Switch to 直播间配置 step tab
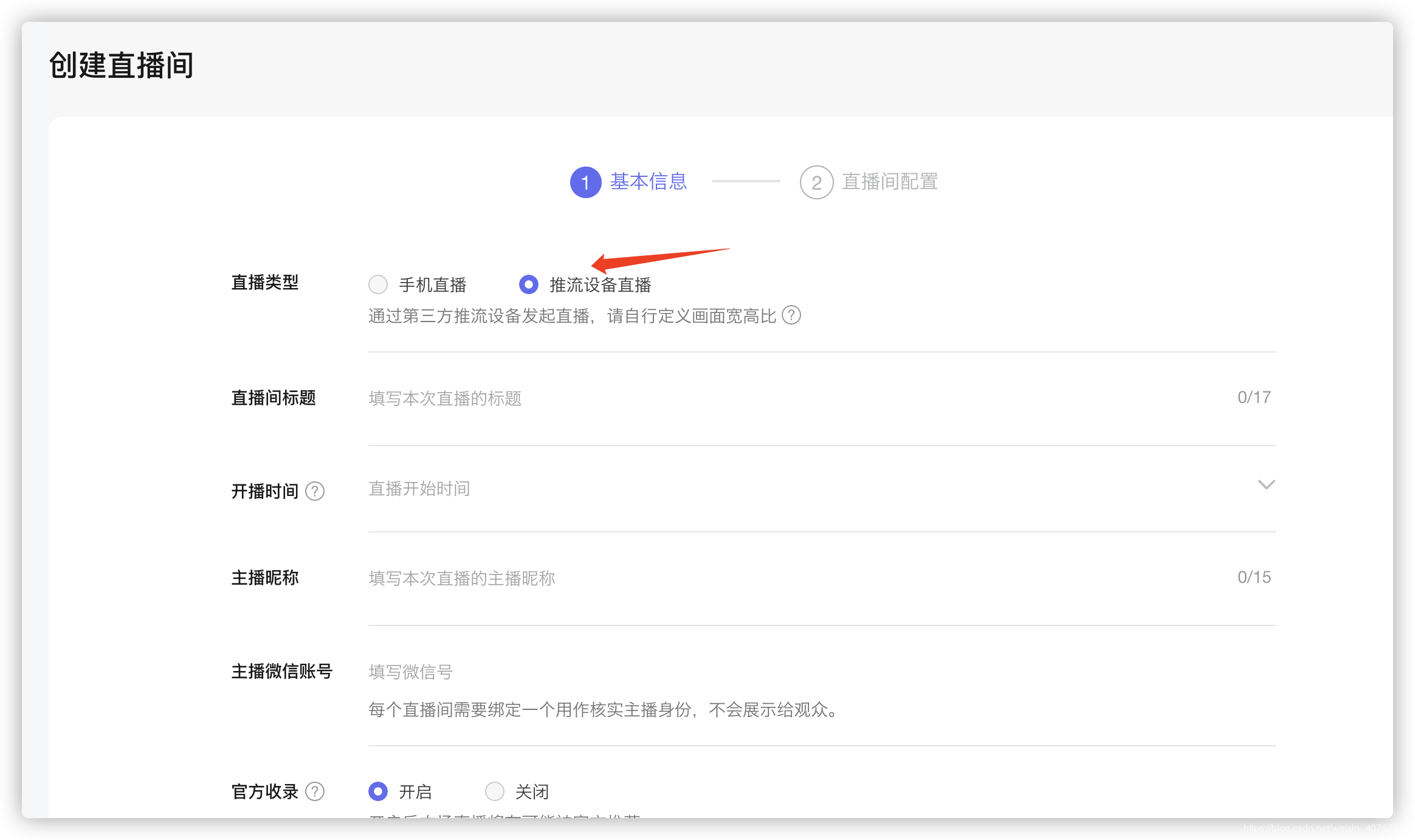Image resolution: width=1415 pixels, height=840 pixels. coord(890,182)
